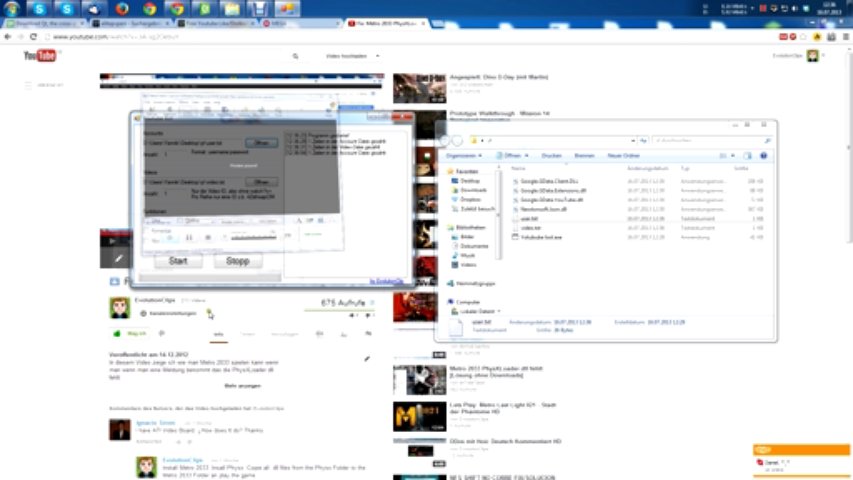
Task: Open the explorer help icon
Action: [x=764, y=156]
